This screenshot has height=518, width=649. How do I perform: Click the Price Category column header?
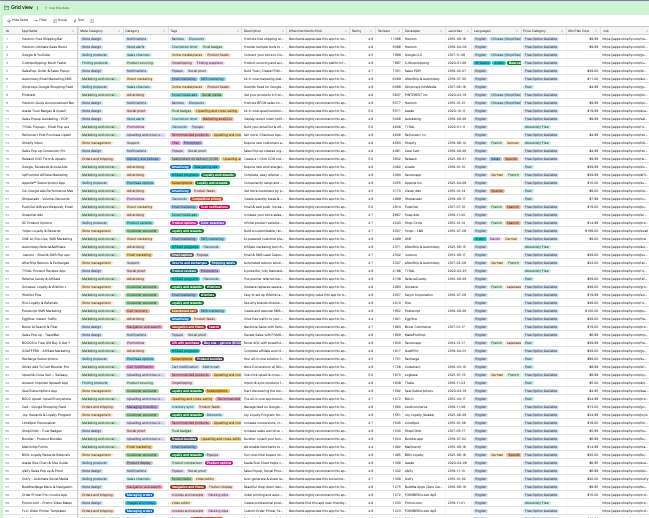[x=543, y=31]
